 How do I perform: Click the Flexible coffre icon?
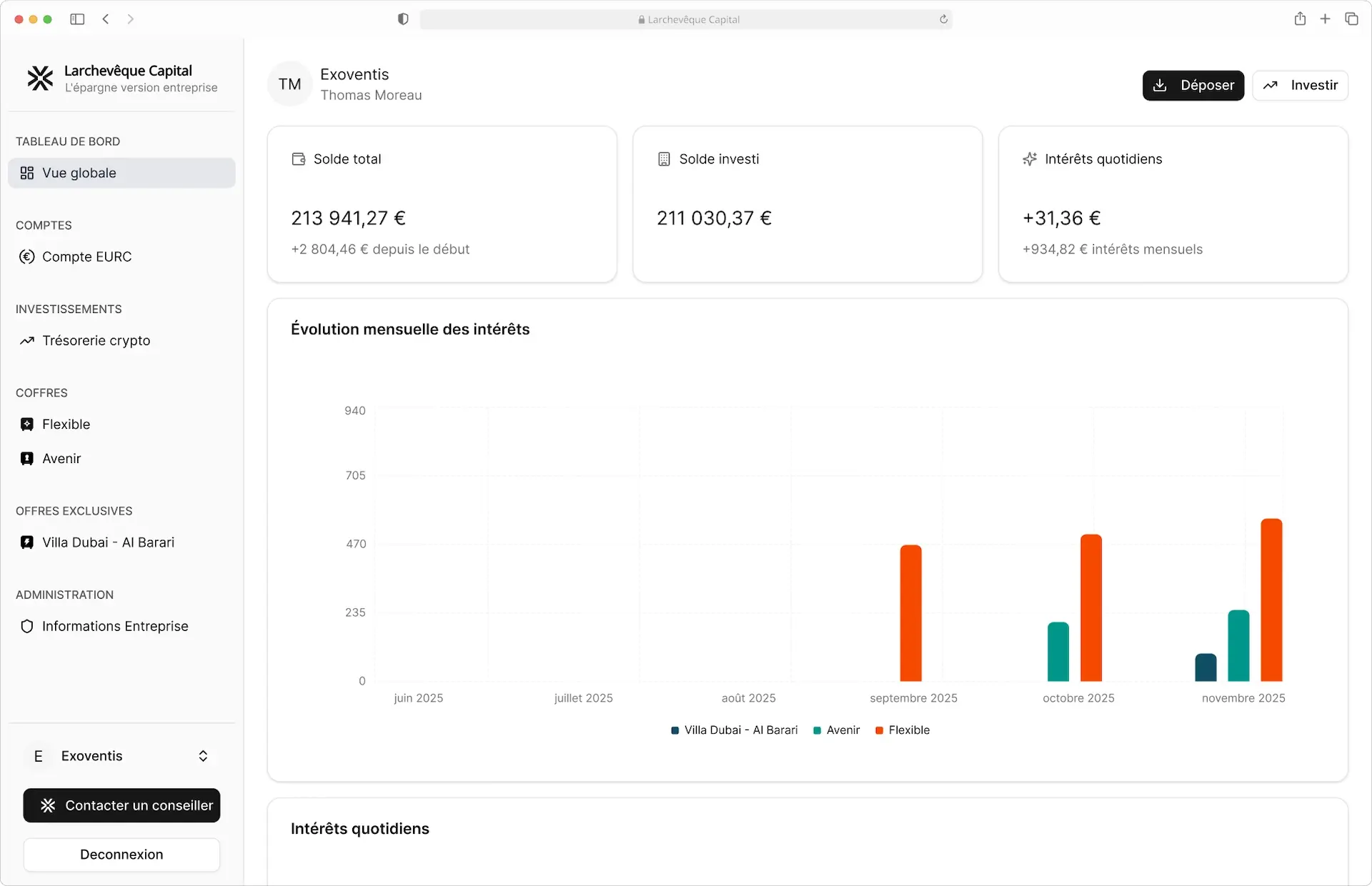click(27, 424)
